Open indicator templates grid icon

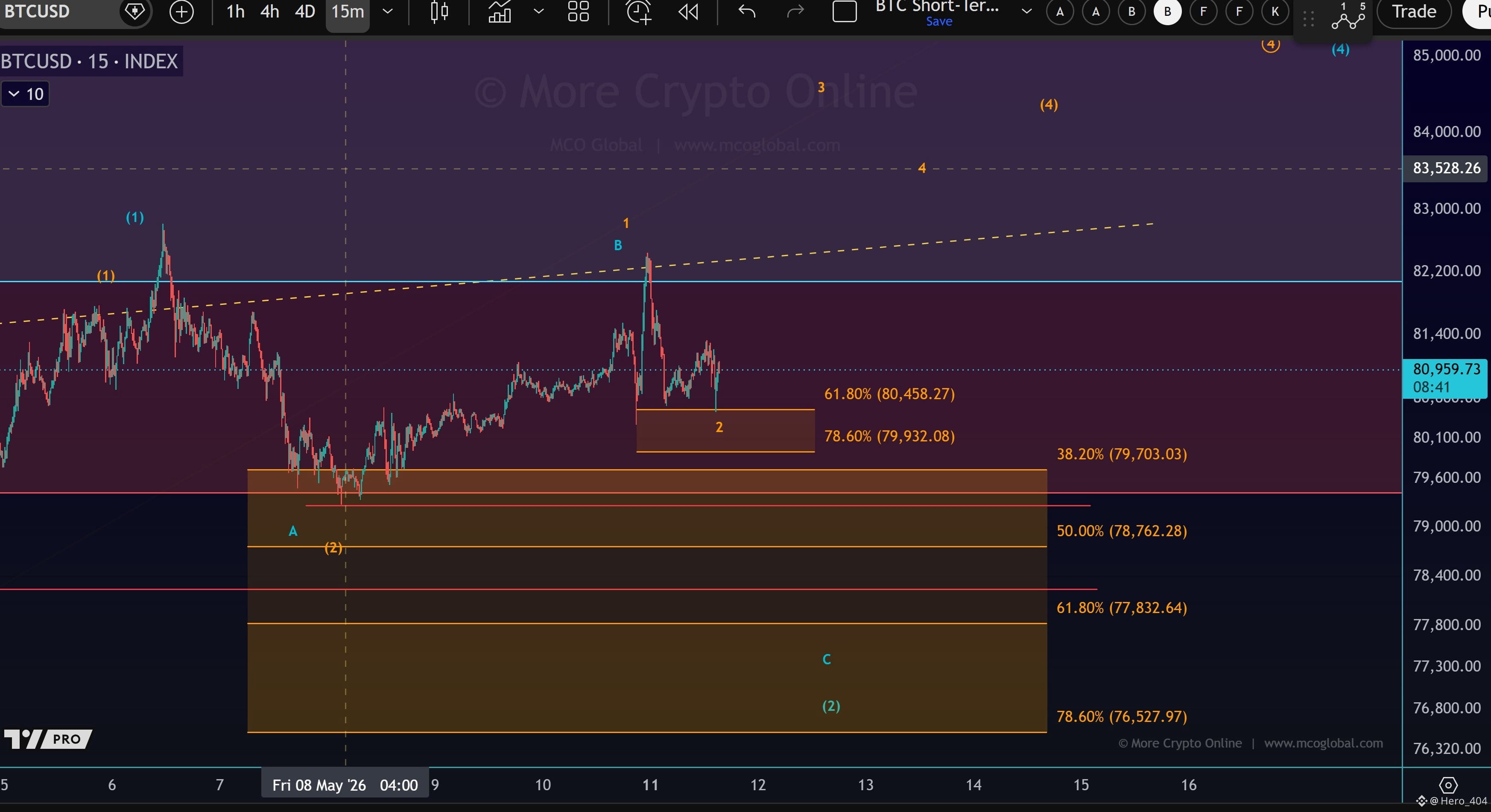[578, 12]
